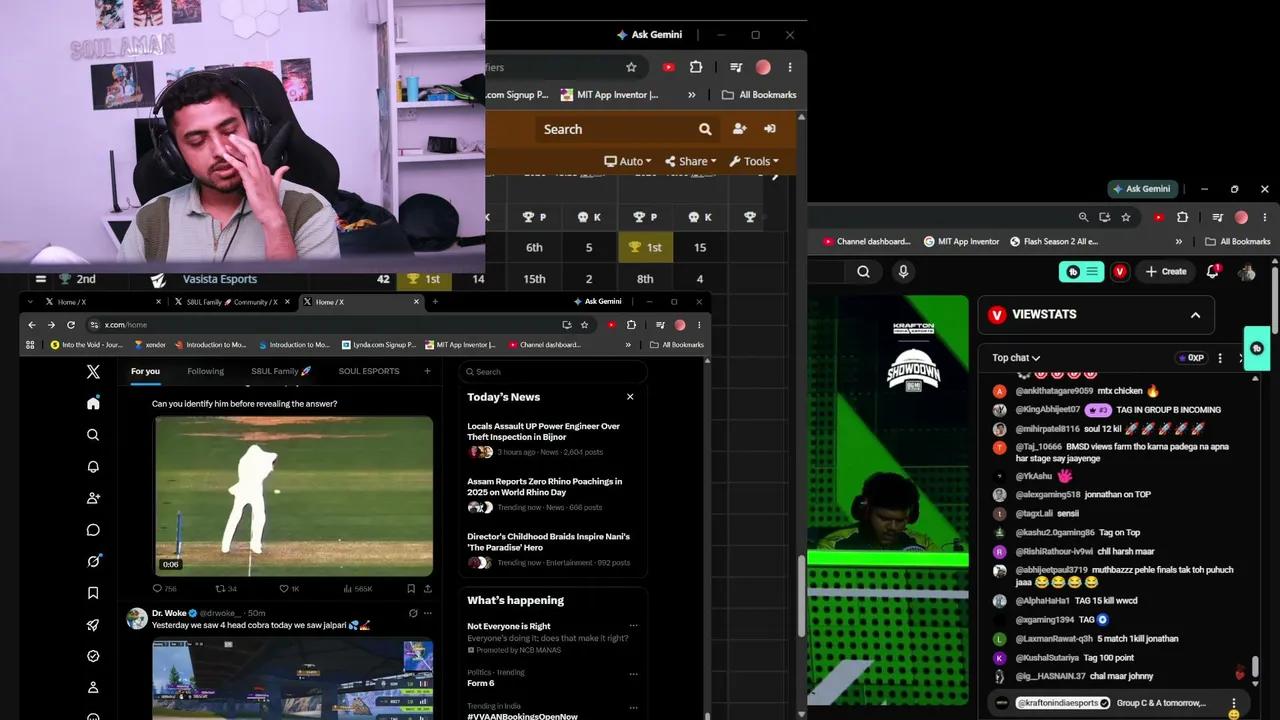Open Profile person icon in X sidebar
This screenshot has height=720, width=1280.
coord(93,688)
